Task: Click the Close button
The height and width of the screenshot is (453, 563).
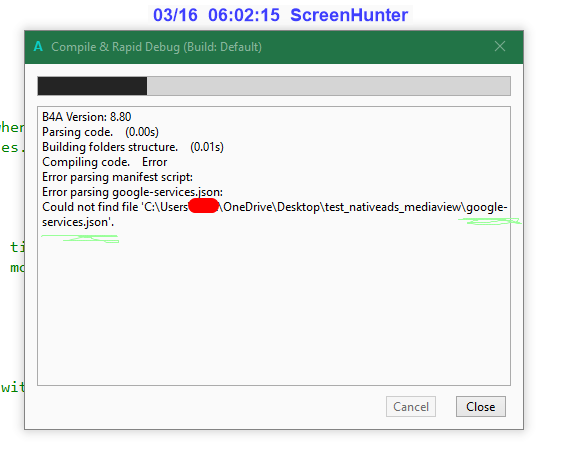Action: pyautogui.click(x=481, y=407)
